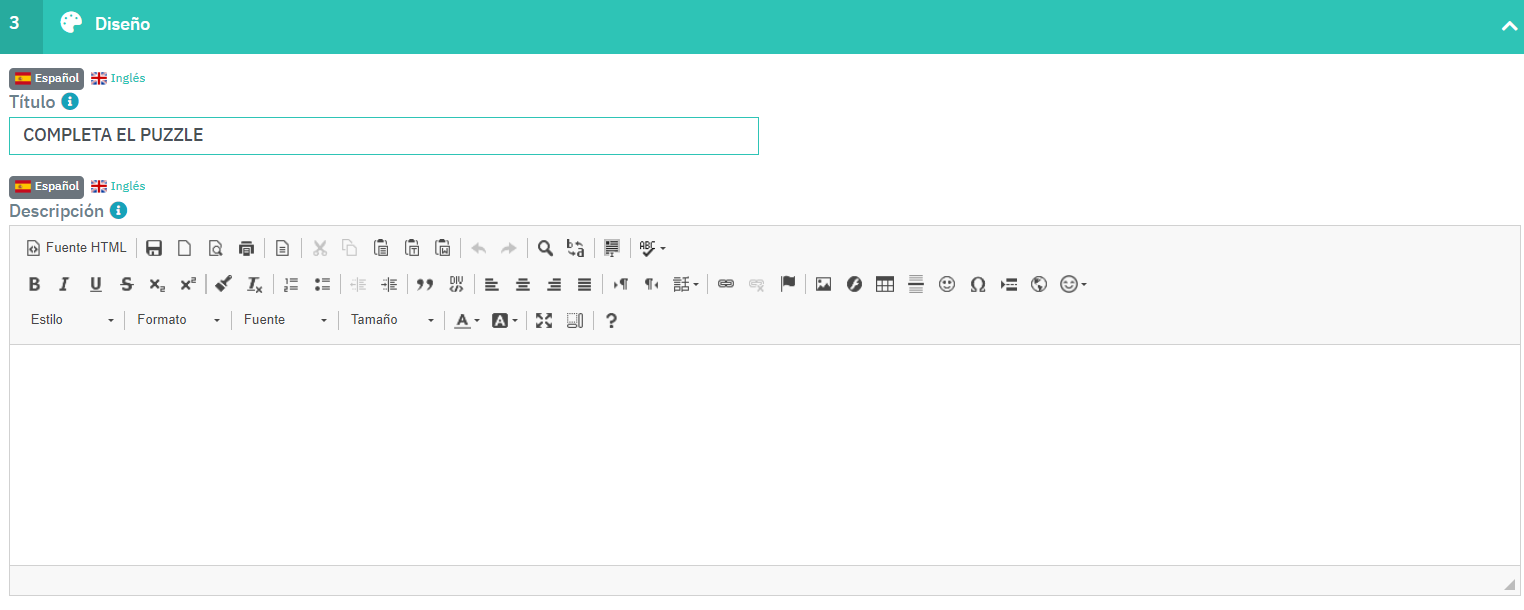
Task: Insert a numbered list
Action: [x=292, y=284]
